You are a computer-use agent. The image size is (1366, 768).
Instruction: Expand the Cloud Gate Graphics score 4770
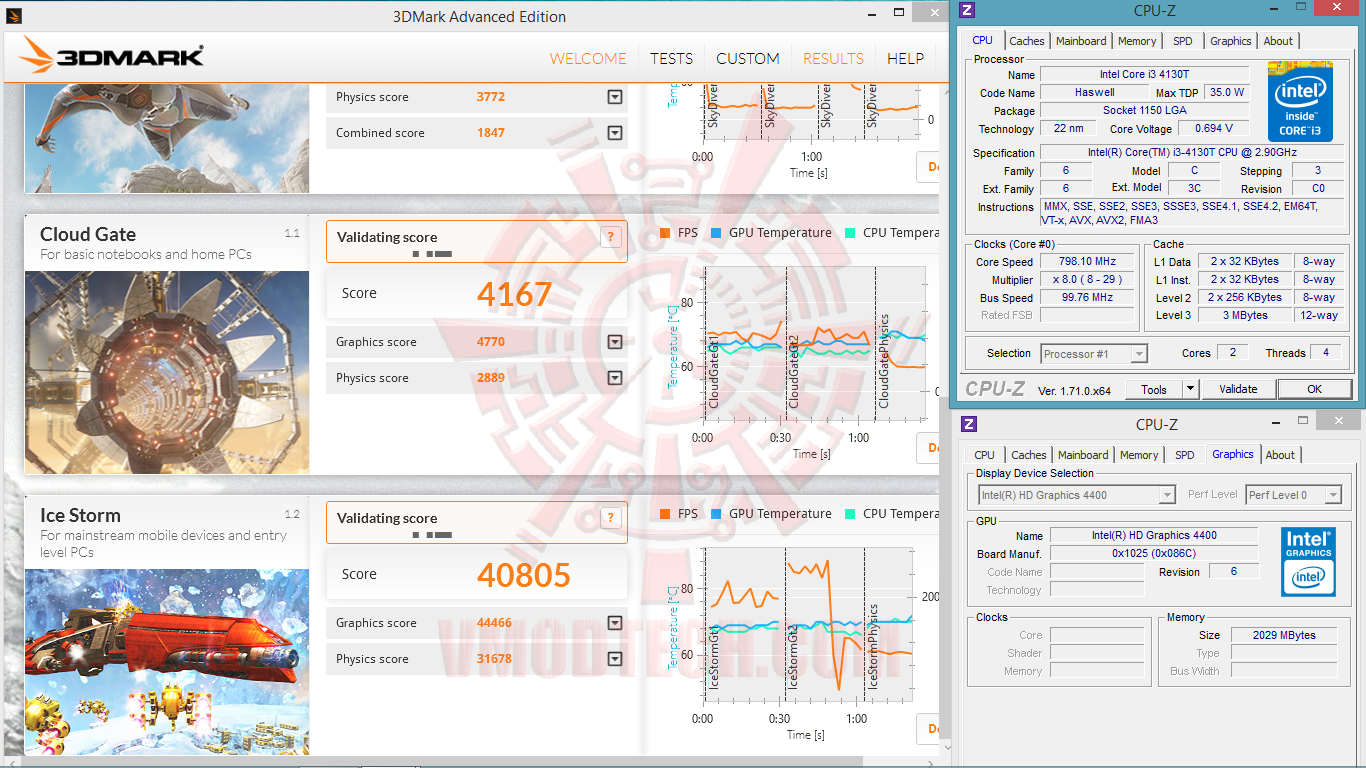(615, 342)
